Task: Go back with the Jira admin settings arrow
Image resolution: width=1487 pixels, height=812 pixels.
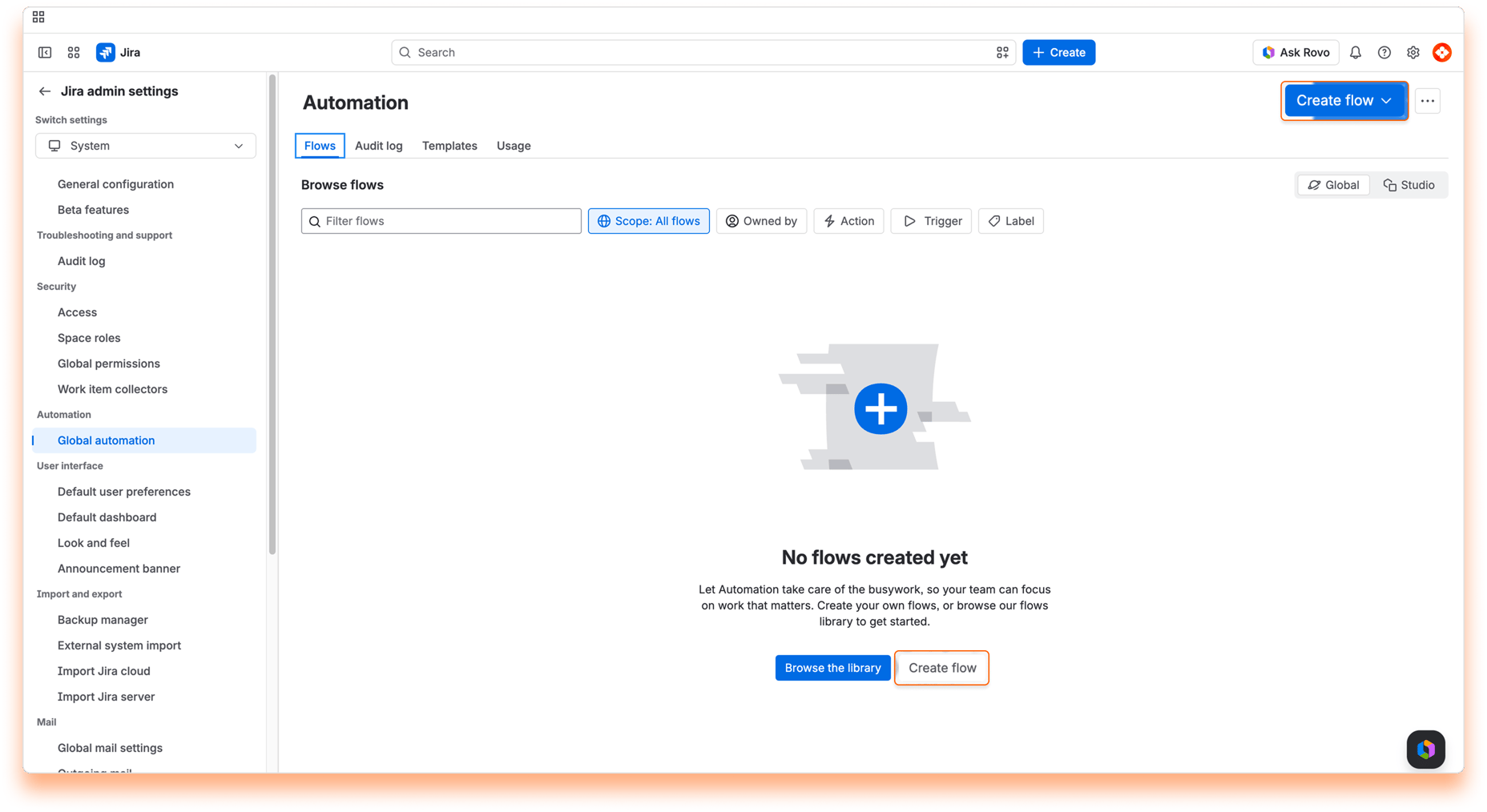Action: (x=45, y=91)
